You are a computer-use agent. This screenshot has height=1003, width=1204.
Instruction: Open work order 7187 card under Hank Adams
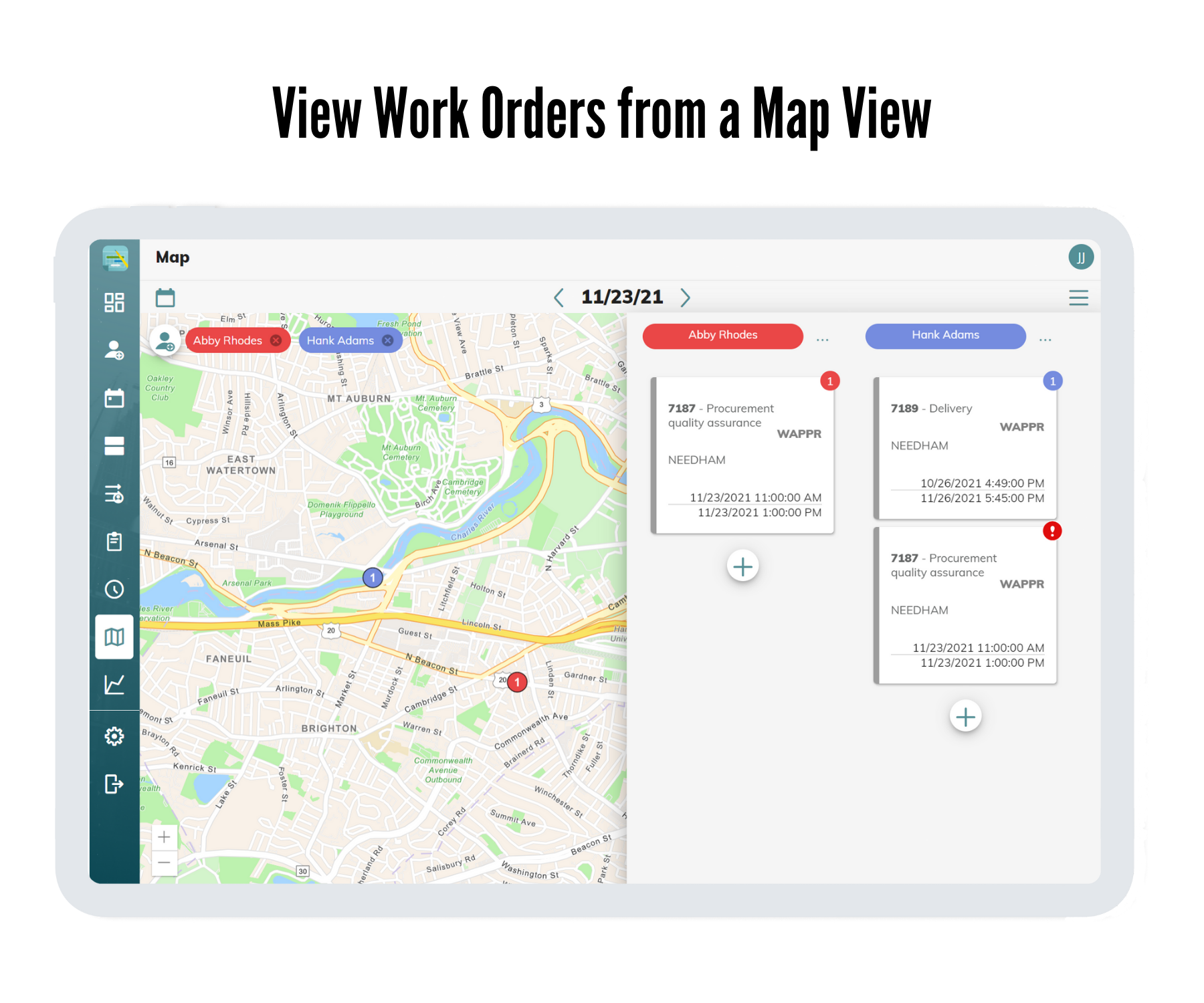pos(966,605)
